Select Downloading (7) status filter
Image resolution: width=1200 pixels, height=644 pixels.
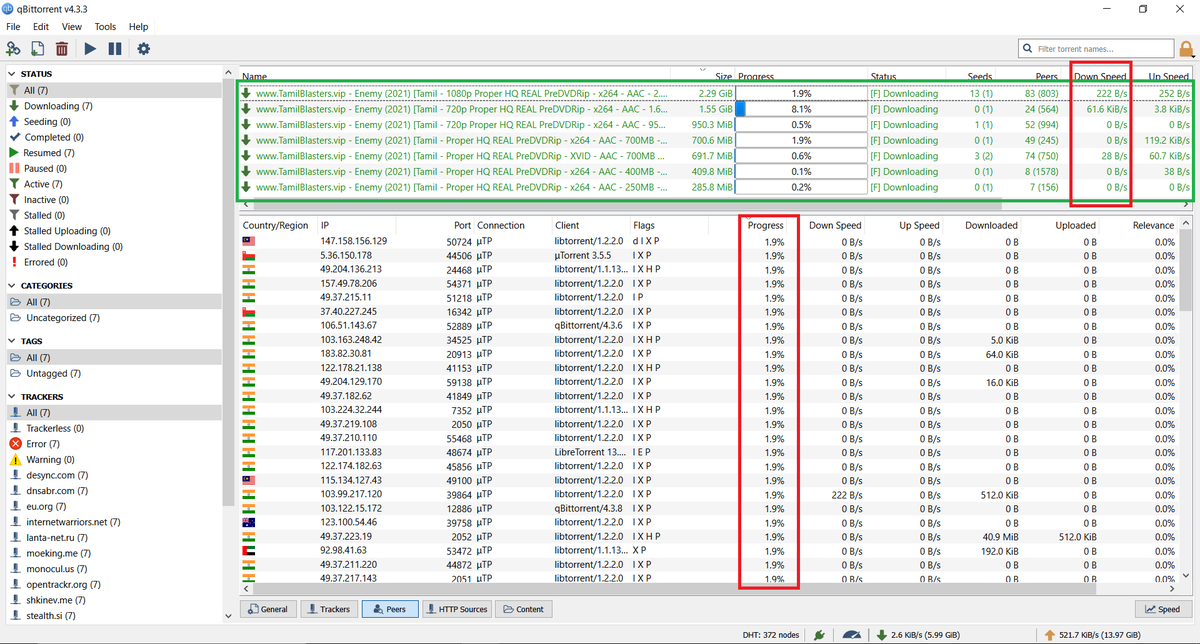click(112, 106)
